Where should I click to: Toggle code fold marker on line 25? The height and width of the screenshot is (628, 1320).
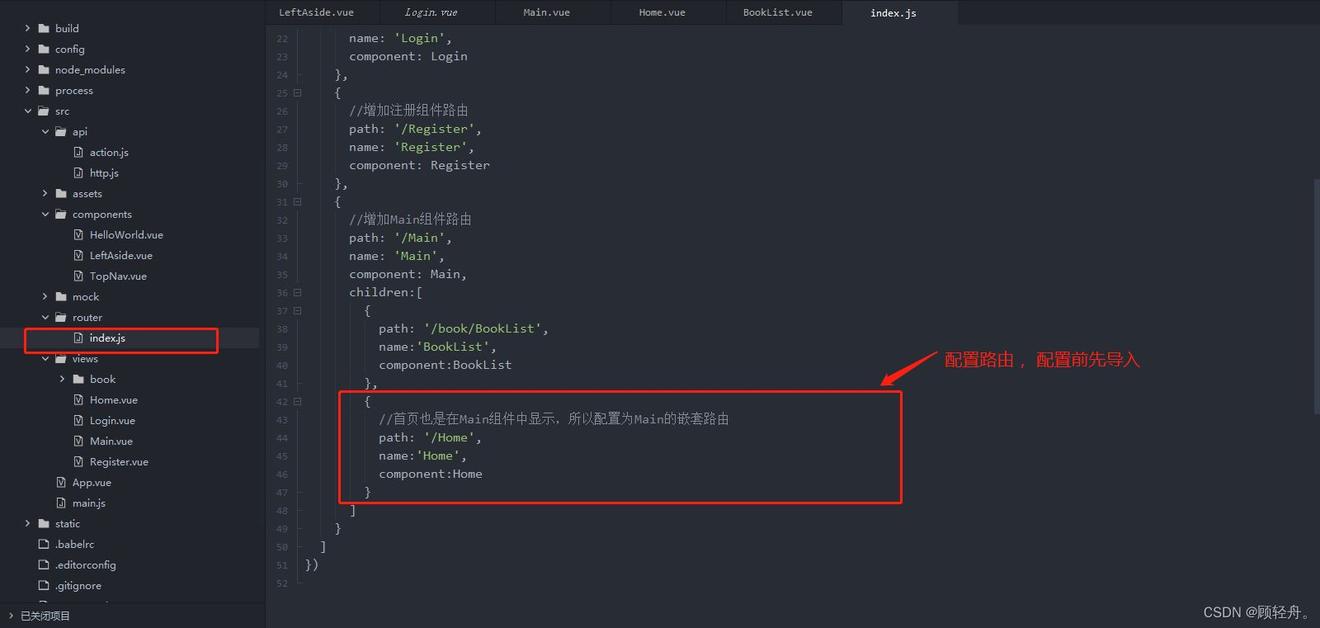(297, 93)
